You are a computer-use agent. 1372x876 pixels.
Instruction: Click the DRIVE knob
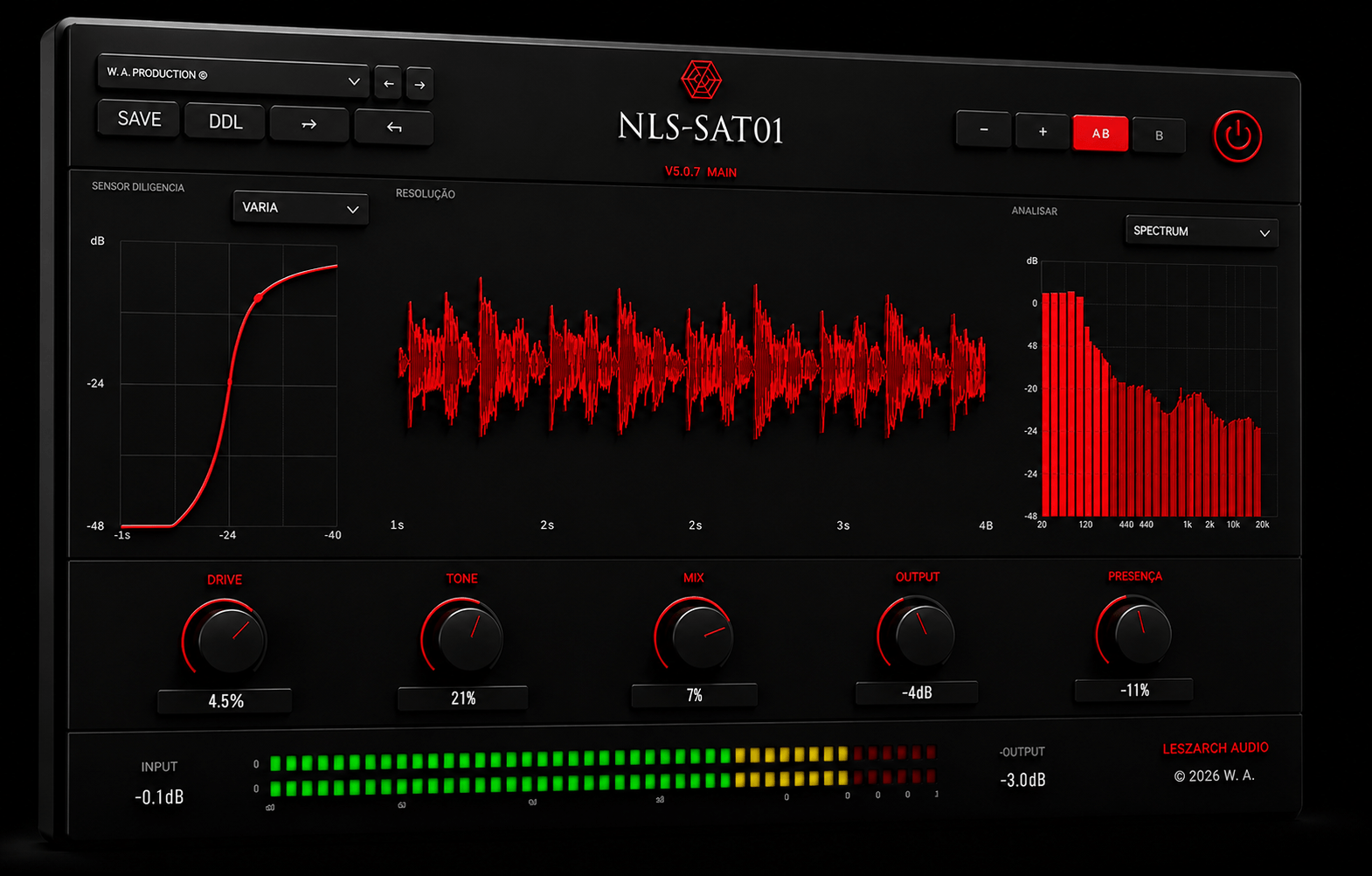[x=229, y=639]
